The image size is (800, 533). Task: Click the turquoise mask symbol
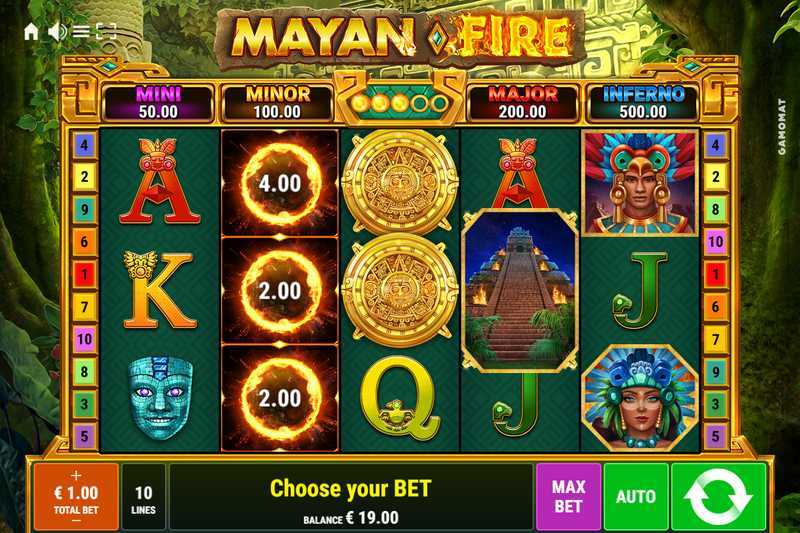tap(160, 398)
